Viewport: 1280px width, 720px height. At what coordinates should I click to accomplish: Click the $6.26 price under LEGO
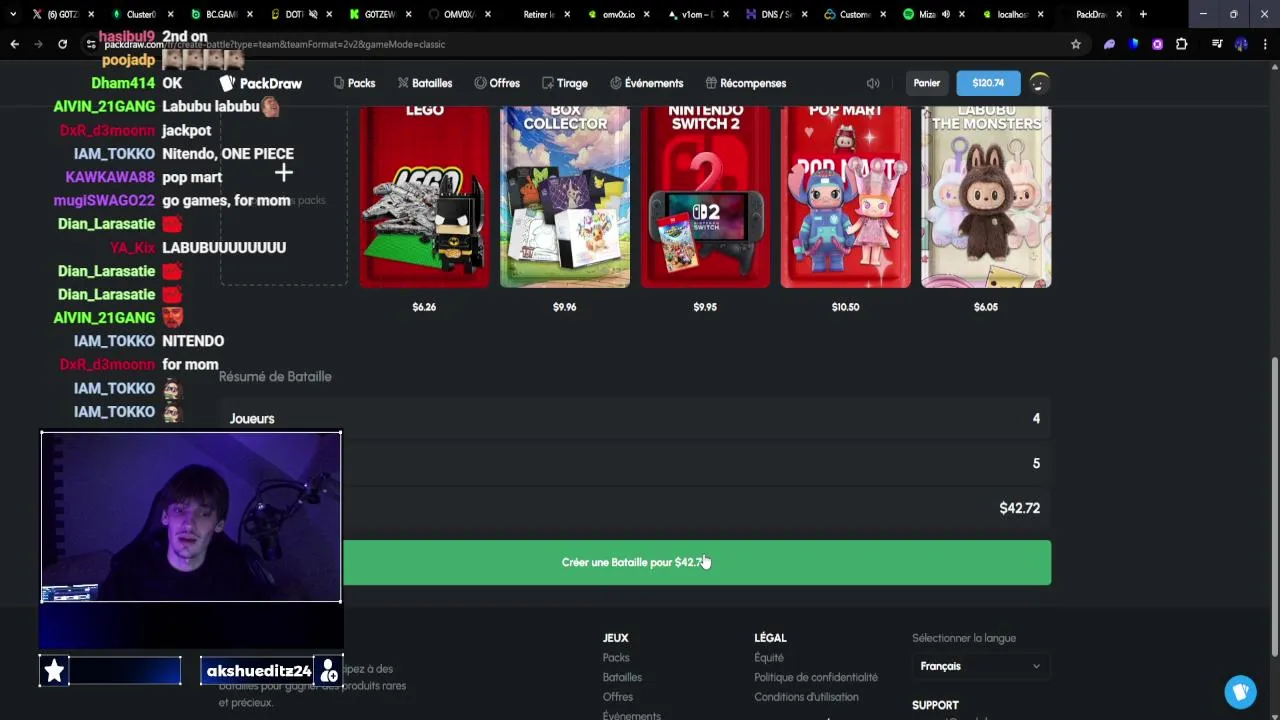tap(424, 307)
